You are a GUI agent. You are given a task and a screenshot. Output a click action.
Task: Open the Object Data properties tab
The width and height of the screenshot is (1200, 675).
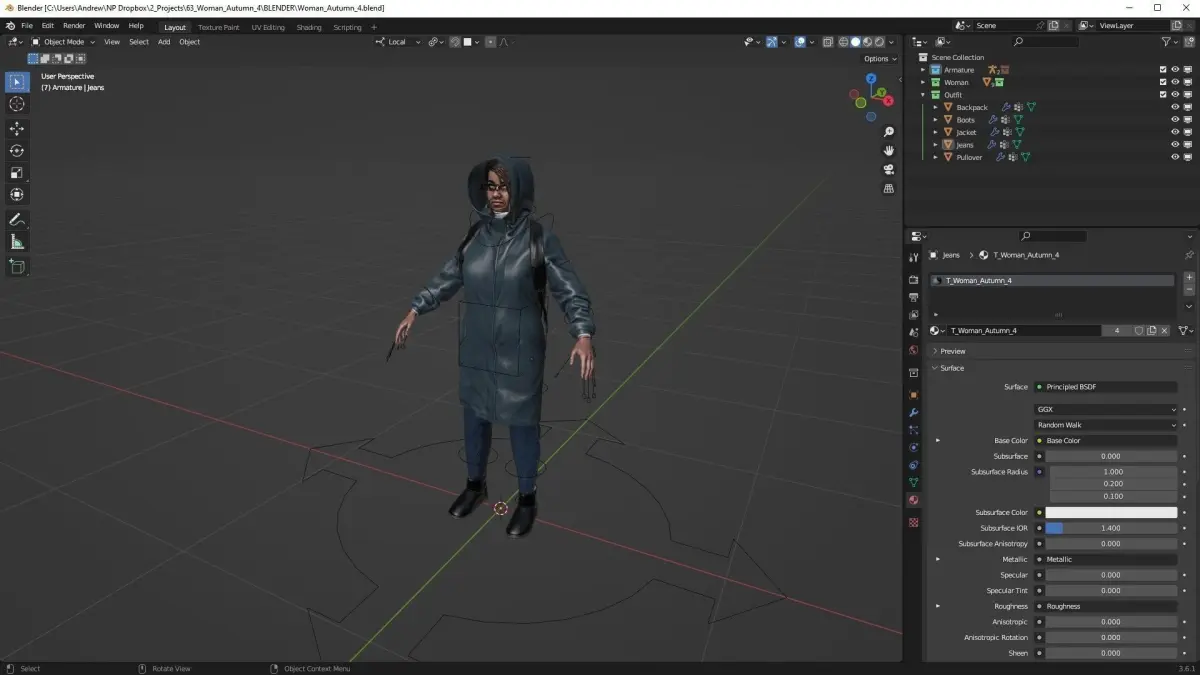click(913, 482)
